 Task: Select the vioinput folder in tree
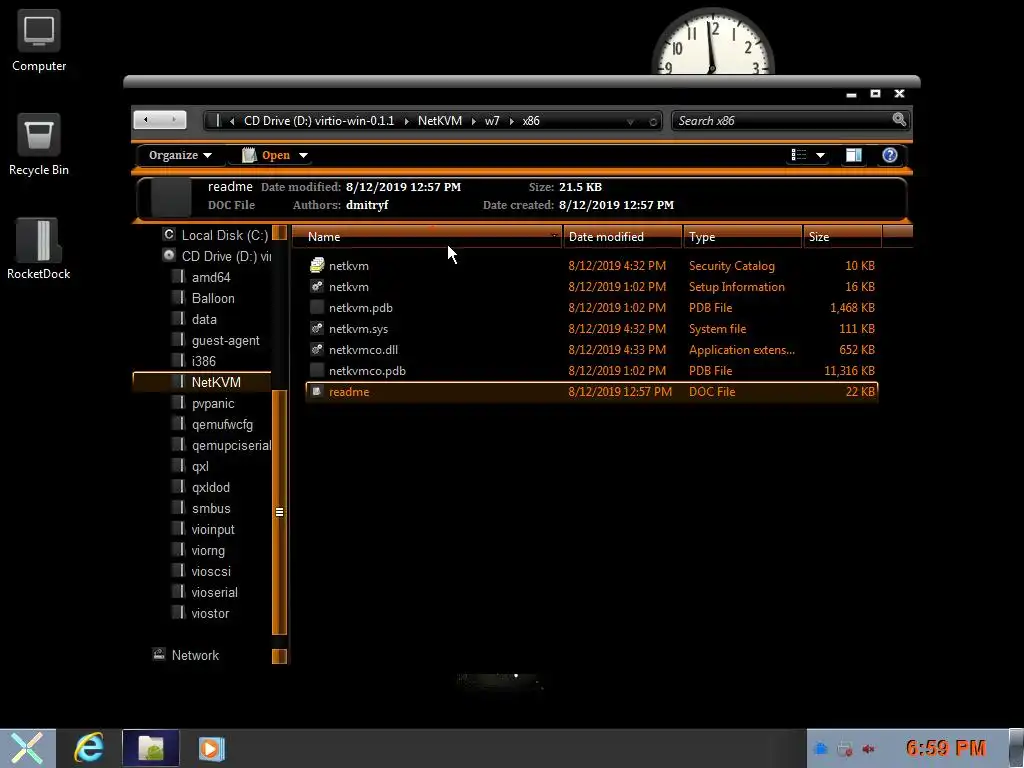(x=213, y=529)
